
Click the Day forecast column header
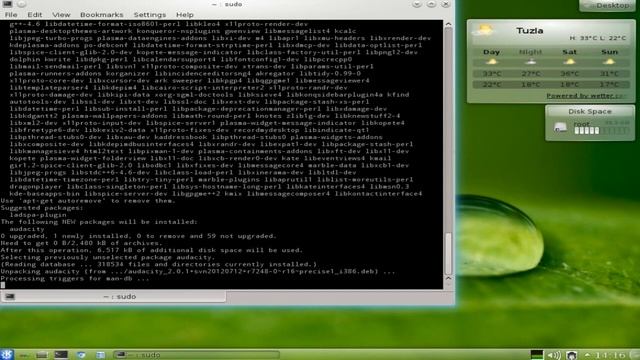click(x=491, y=52)
